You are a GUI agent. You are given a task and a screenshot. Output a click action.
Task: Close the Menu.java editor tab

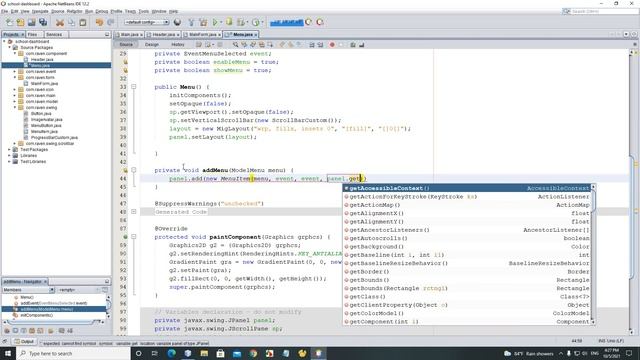[256, 35]
